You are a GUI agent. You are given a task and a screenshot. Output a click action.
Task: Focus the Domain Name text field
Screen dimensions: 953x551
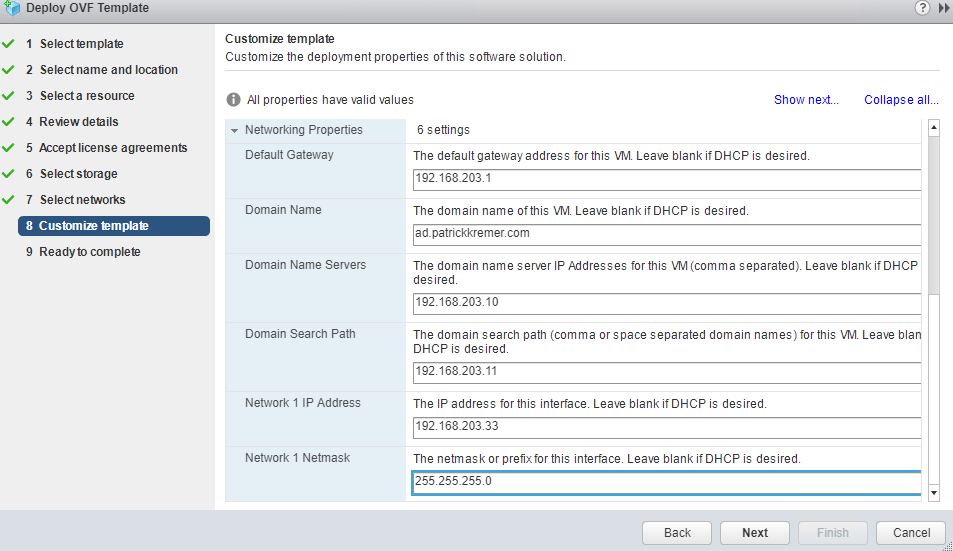(666, 234)
